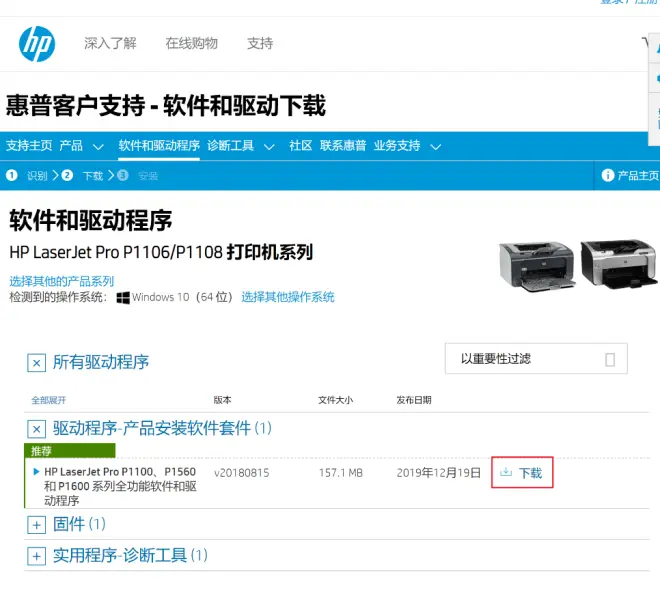The height and width of the screenshot is (594, 660).
Task: Expand the 固件 section plus box
Action: (x=37, y=525)
